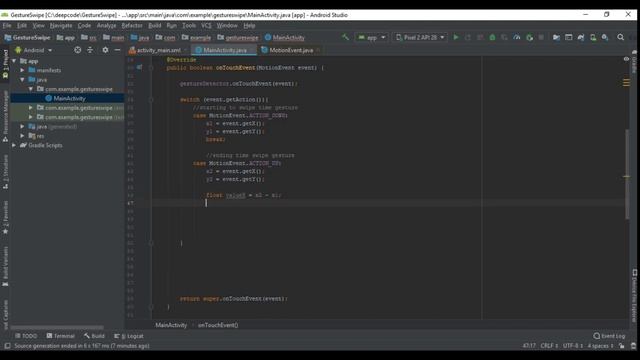Collapse the app module tree node
The height and width of the screenshot is (360, 640).
14,61
